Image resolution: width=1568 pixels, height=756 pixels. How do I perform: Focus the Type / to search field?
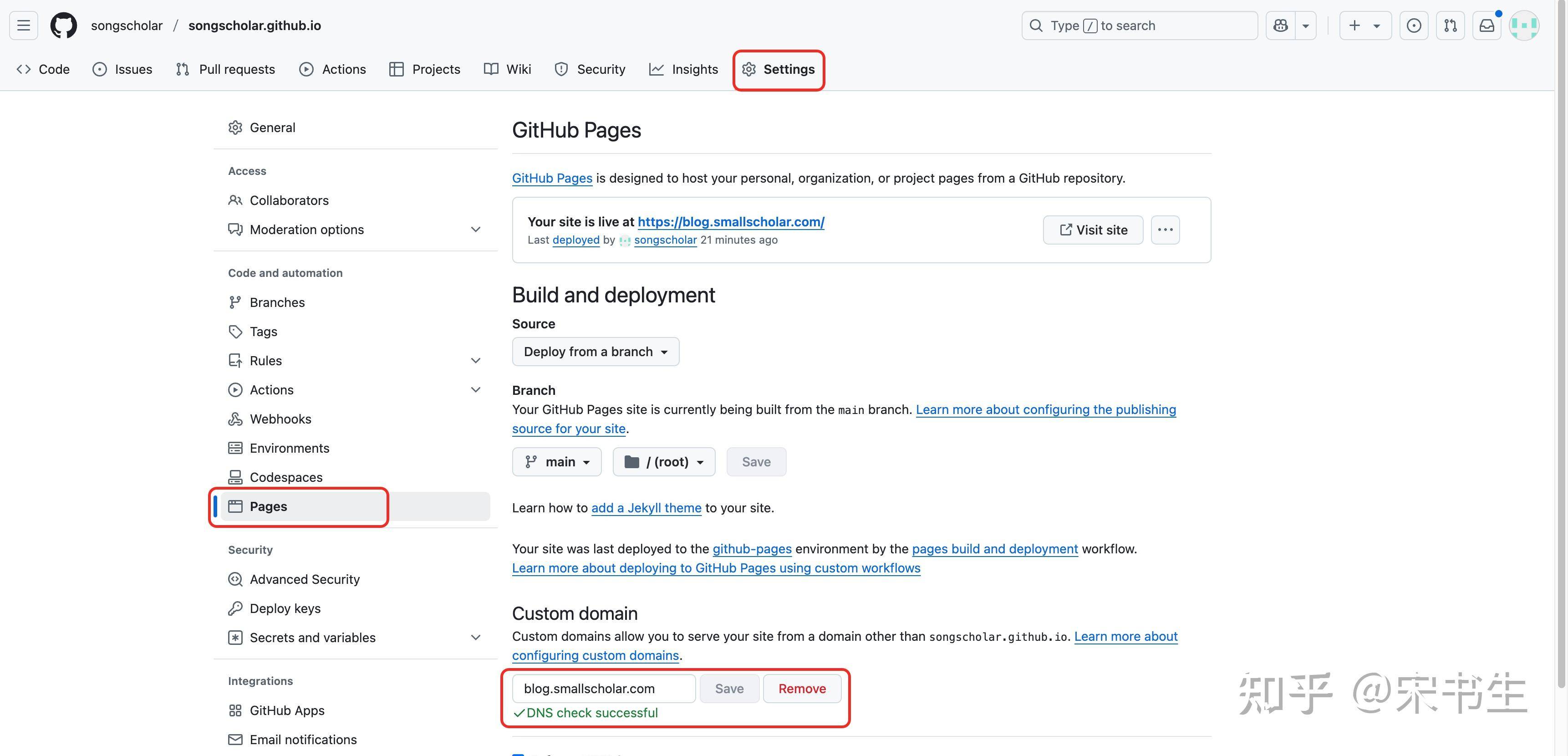pyautogui.click(x=1140, y=26)
